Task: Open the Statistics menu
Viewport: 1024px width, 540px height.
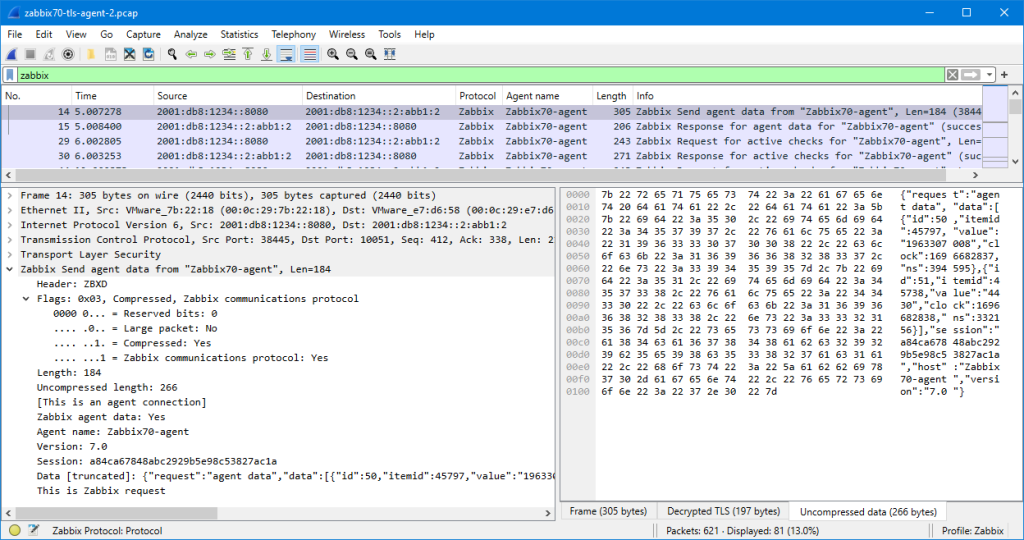Action: [239, 35]
